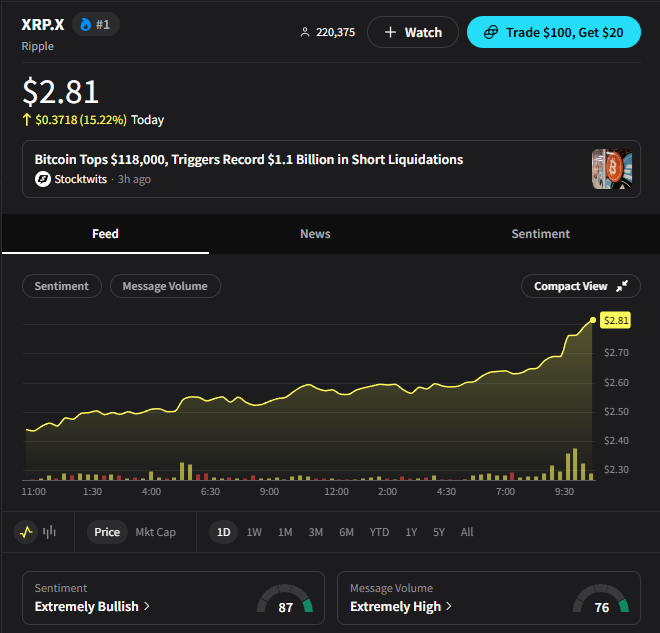
Task: Select the 1Y time range
Action: 411,532
